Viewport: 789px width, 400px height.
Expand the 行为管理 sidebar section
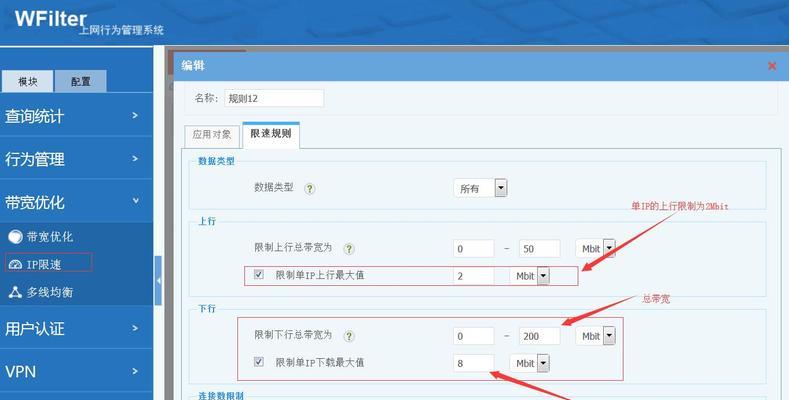click(x=76, y=159)
